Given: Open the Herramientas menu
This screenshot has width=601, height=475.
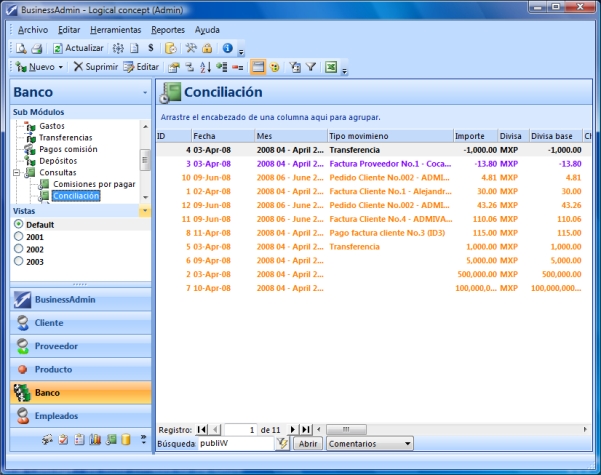Looking at the screenshot, I should click(x=115, y=30).
